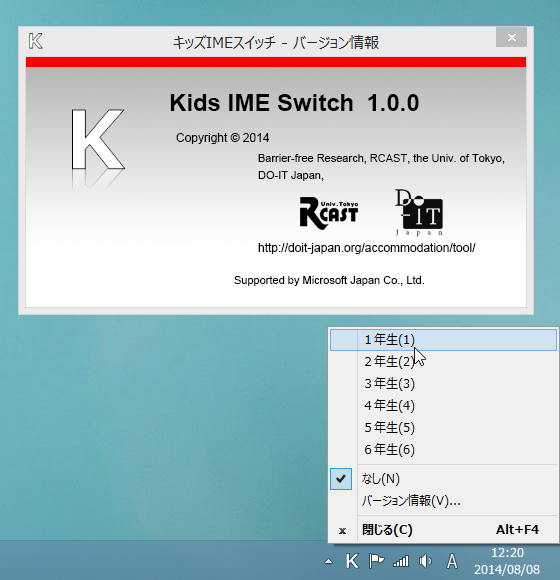Click Supported by Microsoft Japan Co., Ltd. text
The width and height of the screenshot is (560, 580).
pyautogui.click(x=329, y=280)
